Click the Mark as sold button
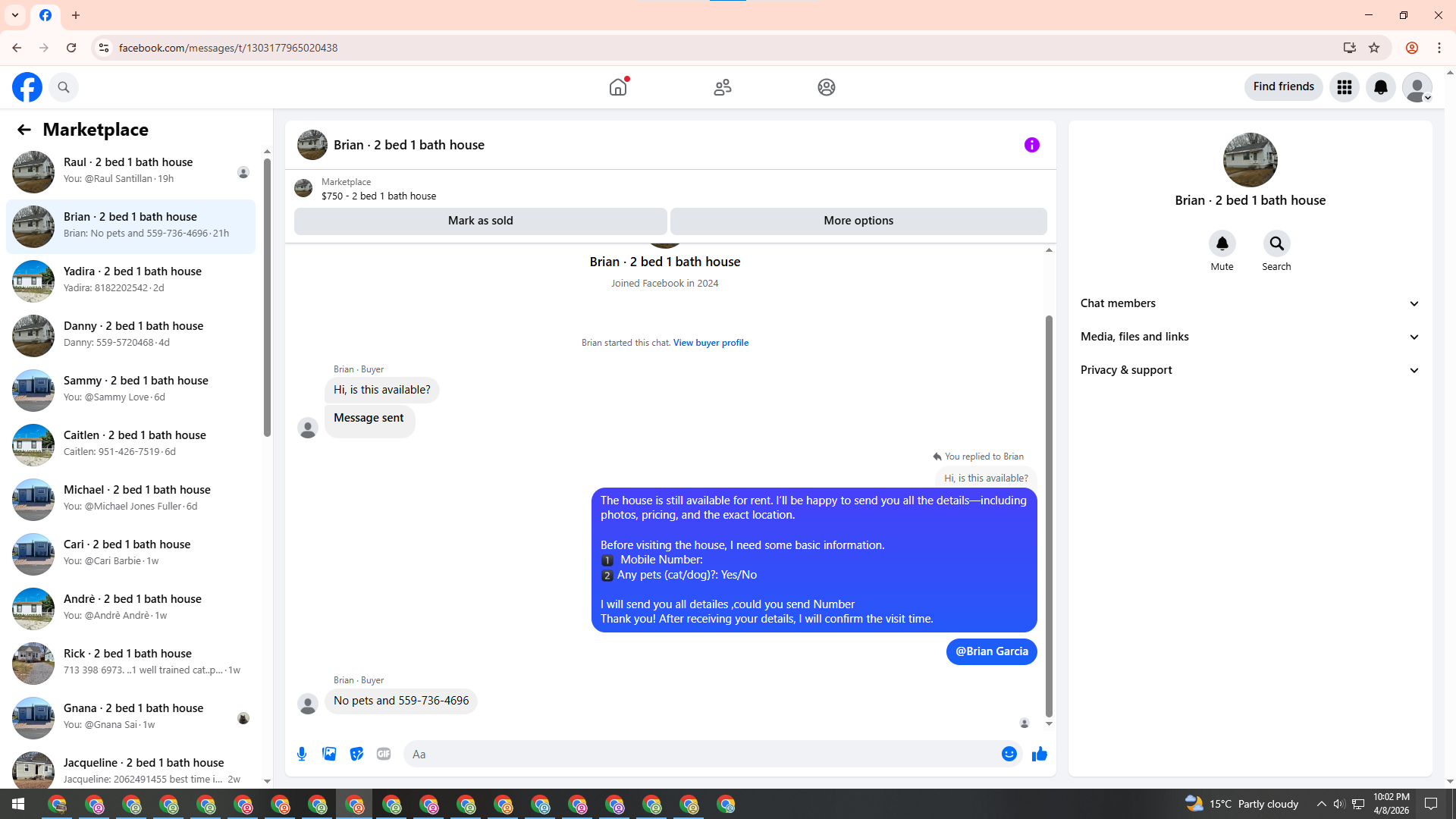 pos(480,221)
